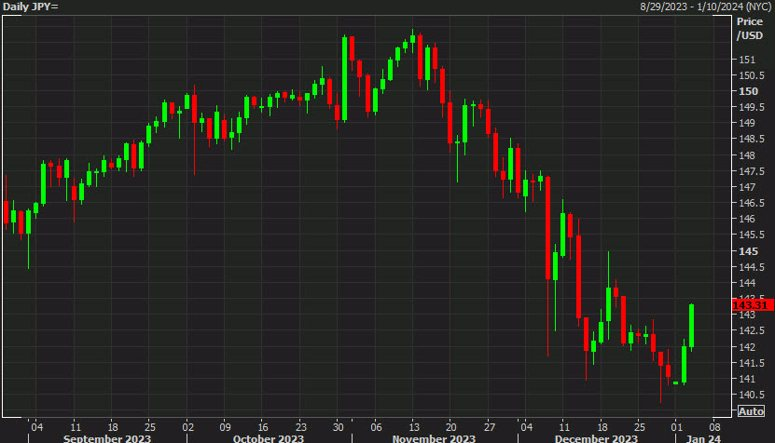This screenshot has width=775, height=443.
Task: Click the 08 January date tick
Action: [715, 427]
